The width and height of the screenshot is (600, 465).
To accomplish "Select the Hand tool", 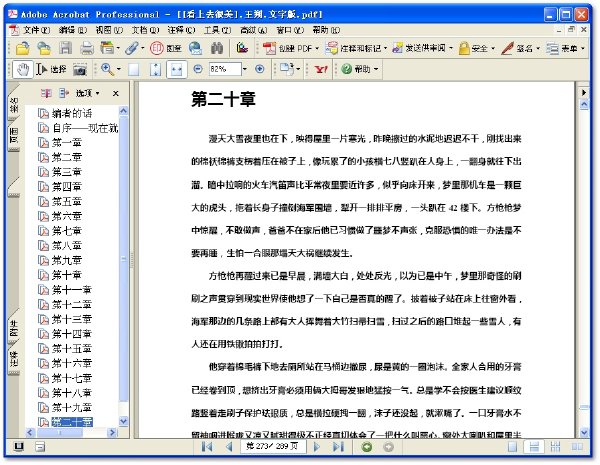I will tap(23, 70).
